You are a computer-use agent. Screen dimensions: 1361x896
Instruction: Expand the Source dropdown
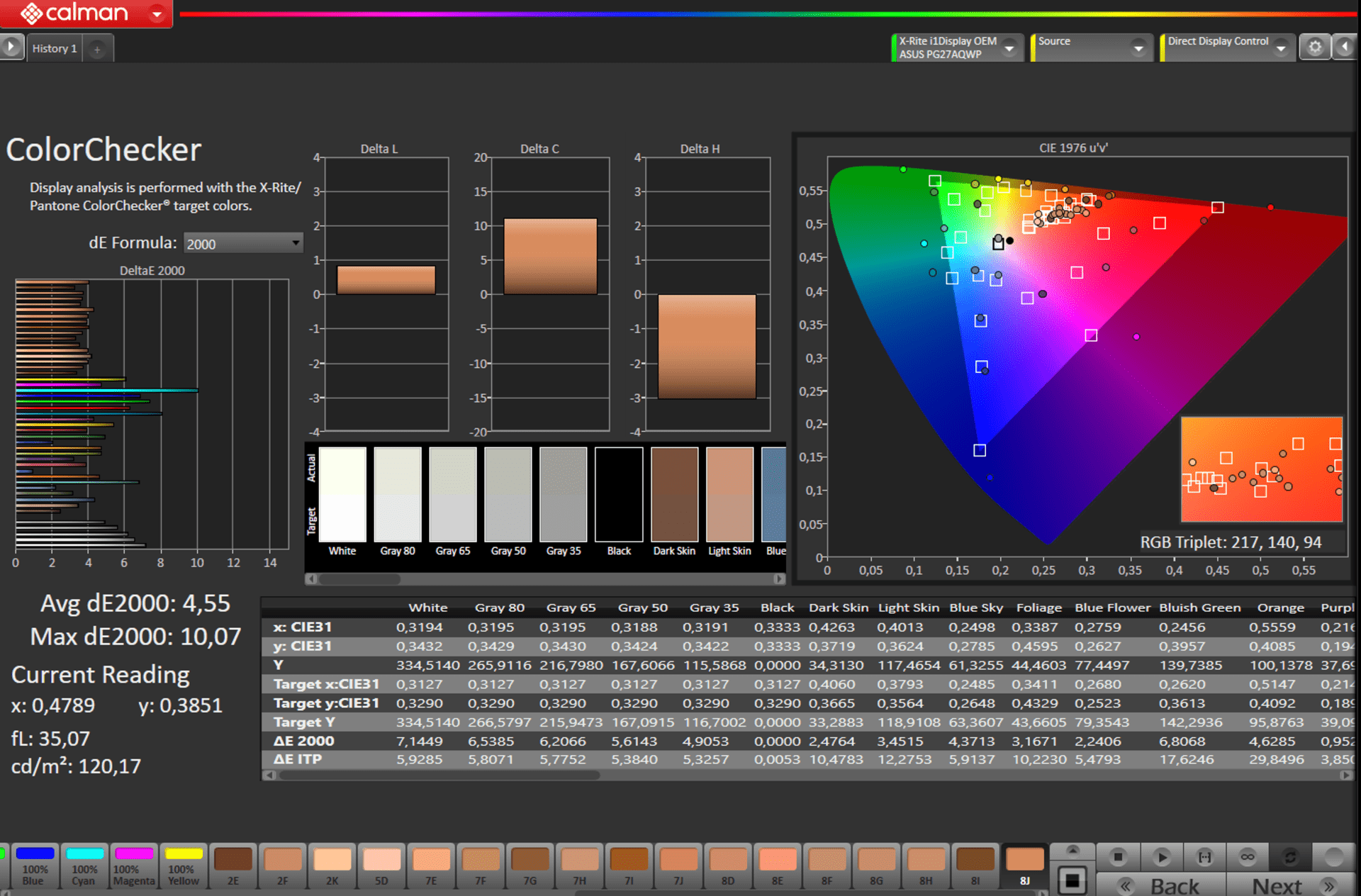point(1138,47)
